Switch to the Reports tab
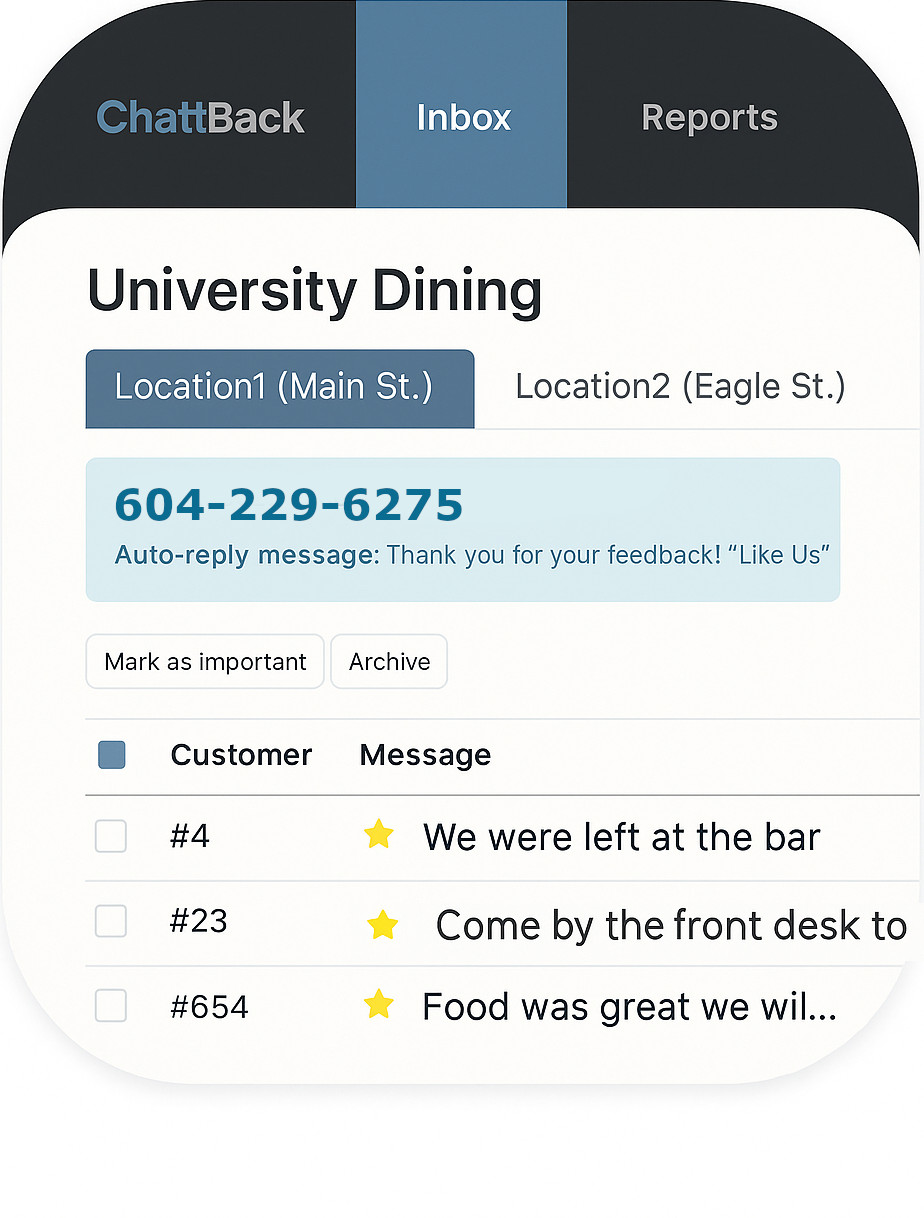This screenshot has width=924, height=1218. click(x=709, y=118)
